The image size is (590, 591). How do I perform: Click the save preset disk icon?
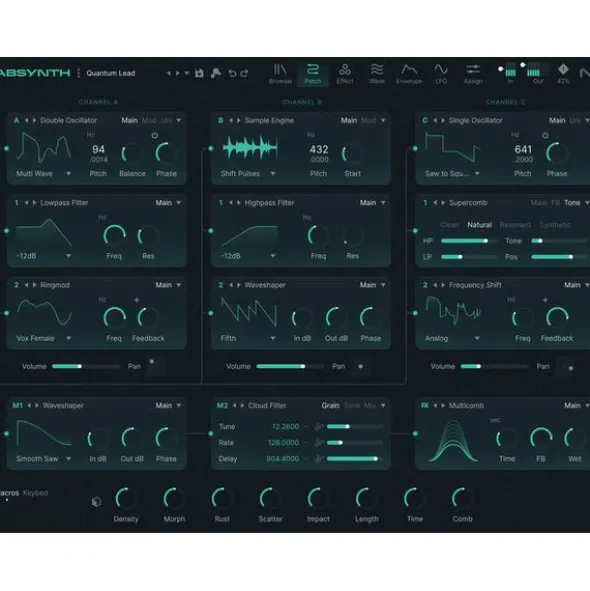pyautogui.click(x=199, y=73)
